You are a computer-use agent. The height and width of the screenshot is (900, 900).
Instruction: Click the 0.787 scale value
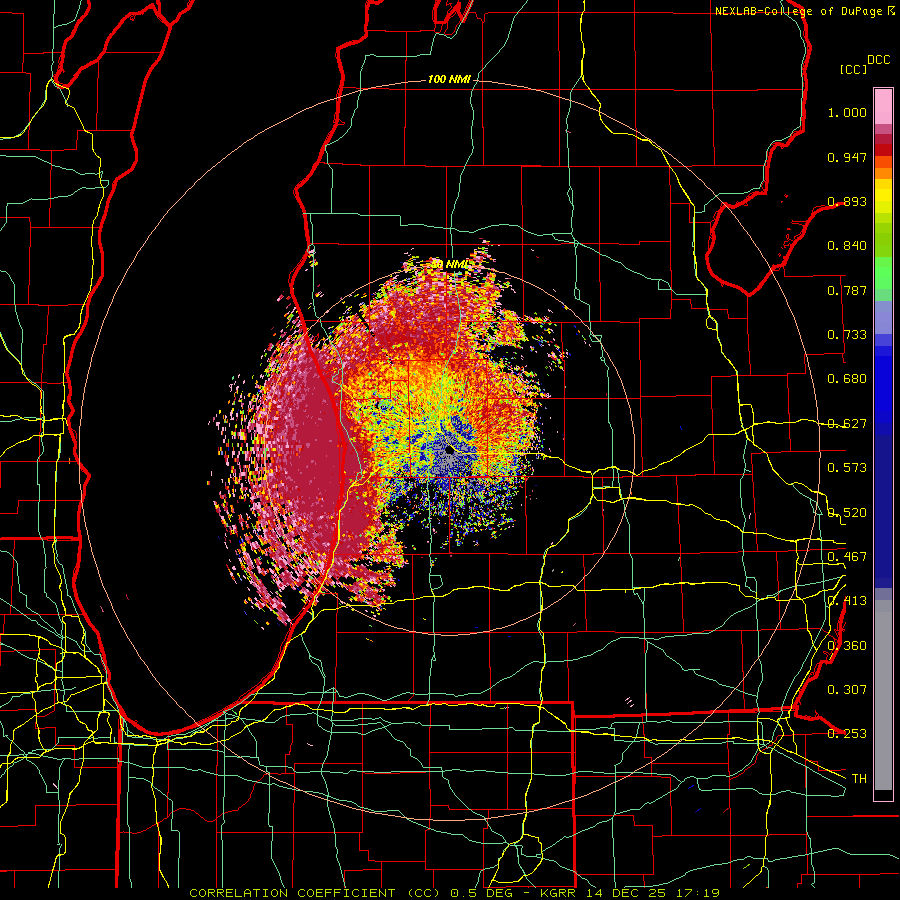click(847, 290)
